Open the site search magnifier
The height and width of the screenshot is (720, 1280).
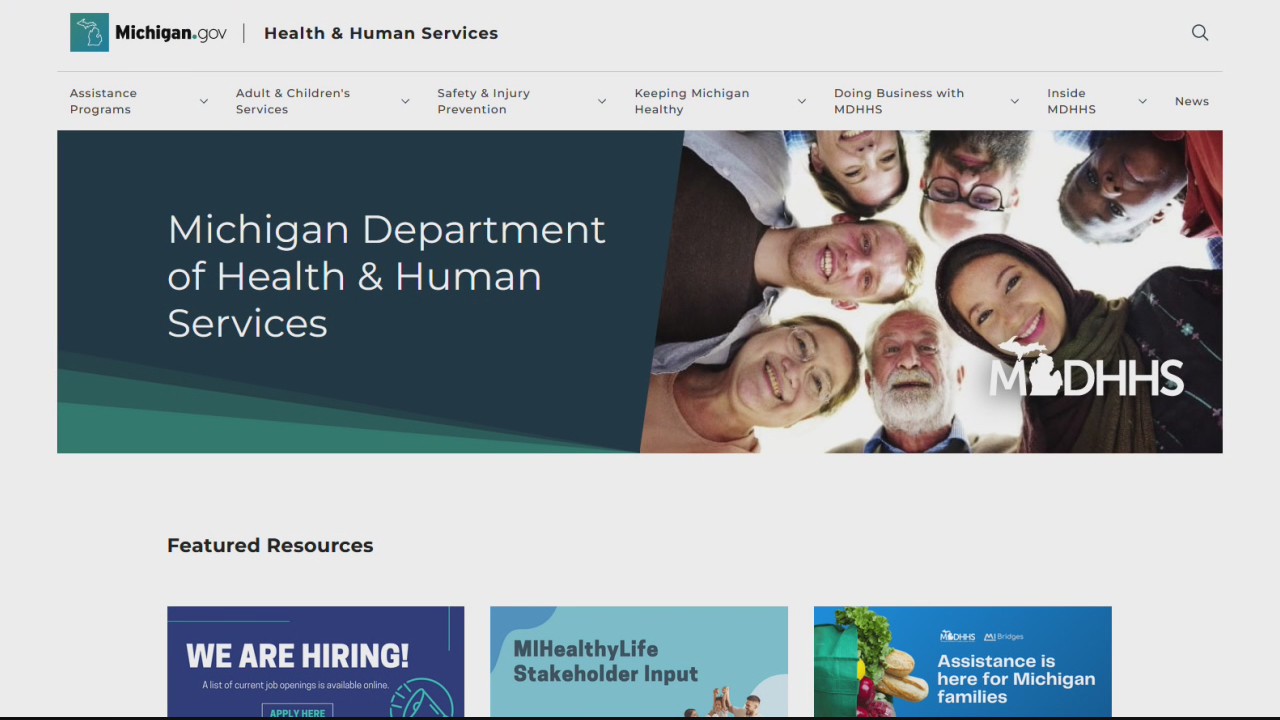click(x=1200, y=32)
